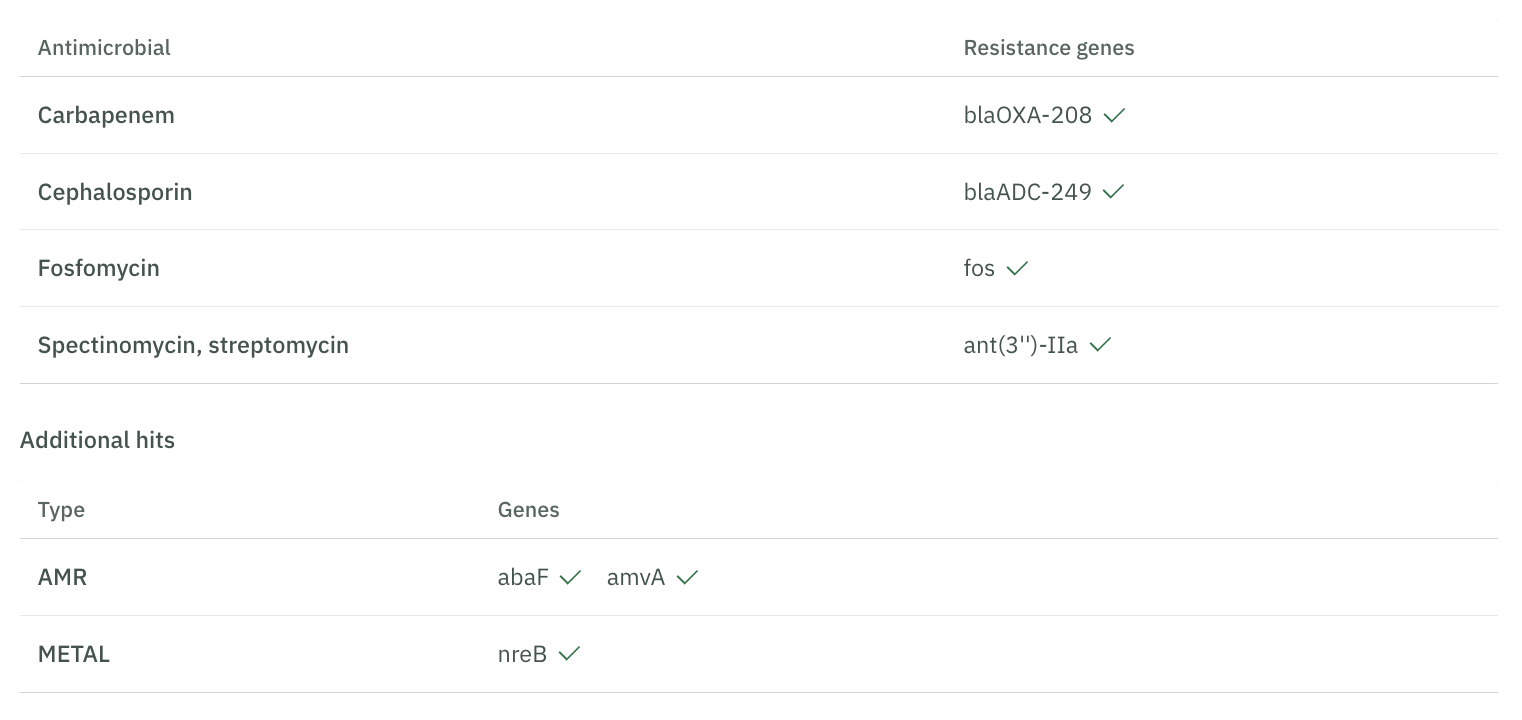Select the blaADC-249 gene name
The height and width of the screenshot is (720, 1522).
click(1027, 192)
